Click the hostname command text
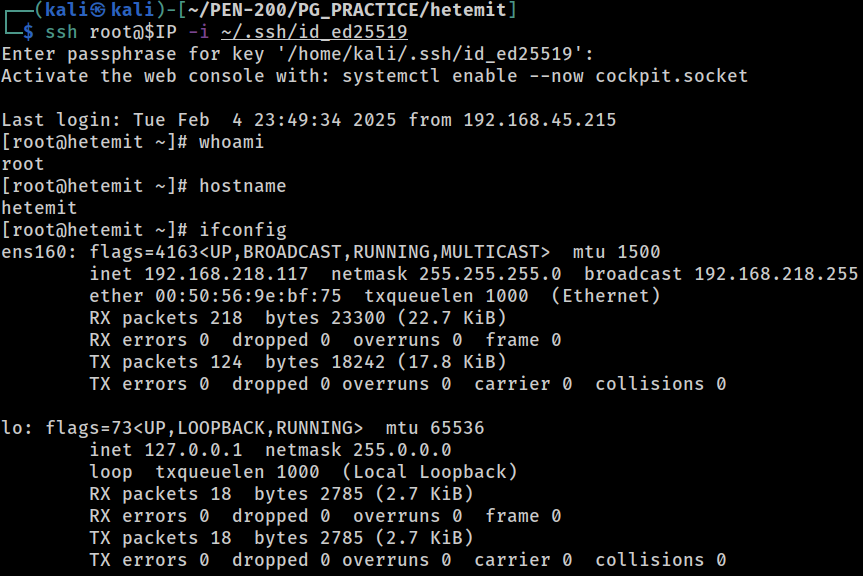Screen dimensions: 863x576 pos(243,186)
